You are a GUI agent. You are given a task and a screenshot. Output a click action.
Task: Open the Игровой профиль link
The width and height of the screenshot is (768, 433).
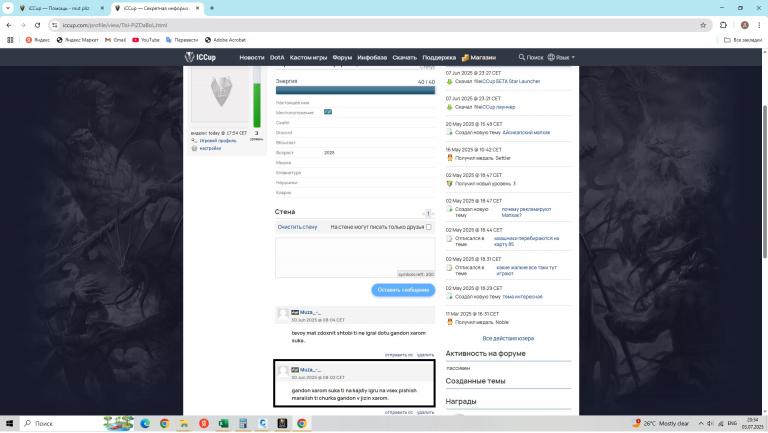pyautogui.click(x=217, y=141)
